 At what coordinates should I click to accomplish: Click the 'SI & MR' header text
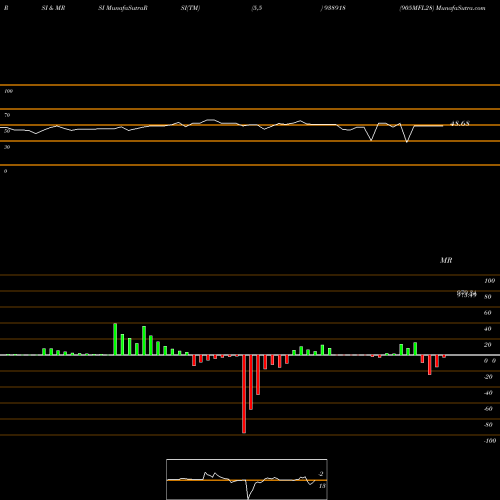click(x=53, y=8)
